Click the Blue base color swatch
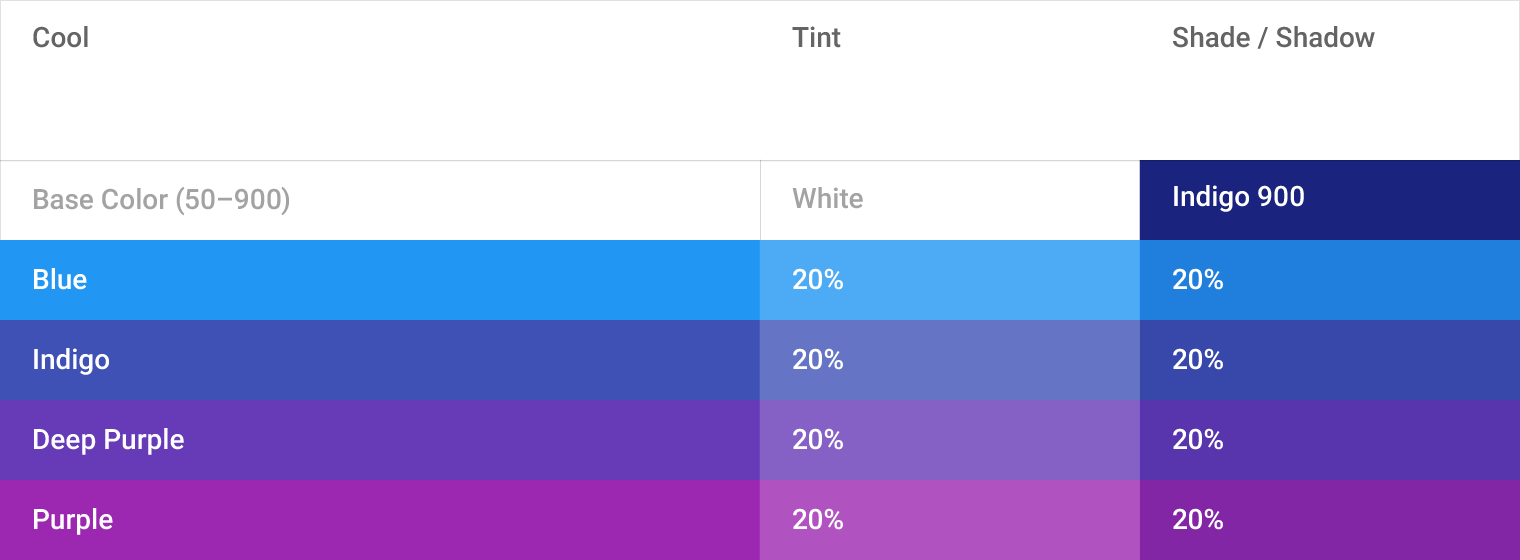The height and width of the screenshot is (560, 1520). (380, 280)
